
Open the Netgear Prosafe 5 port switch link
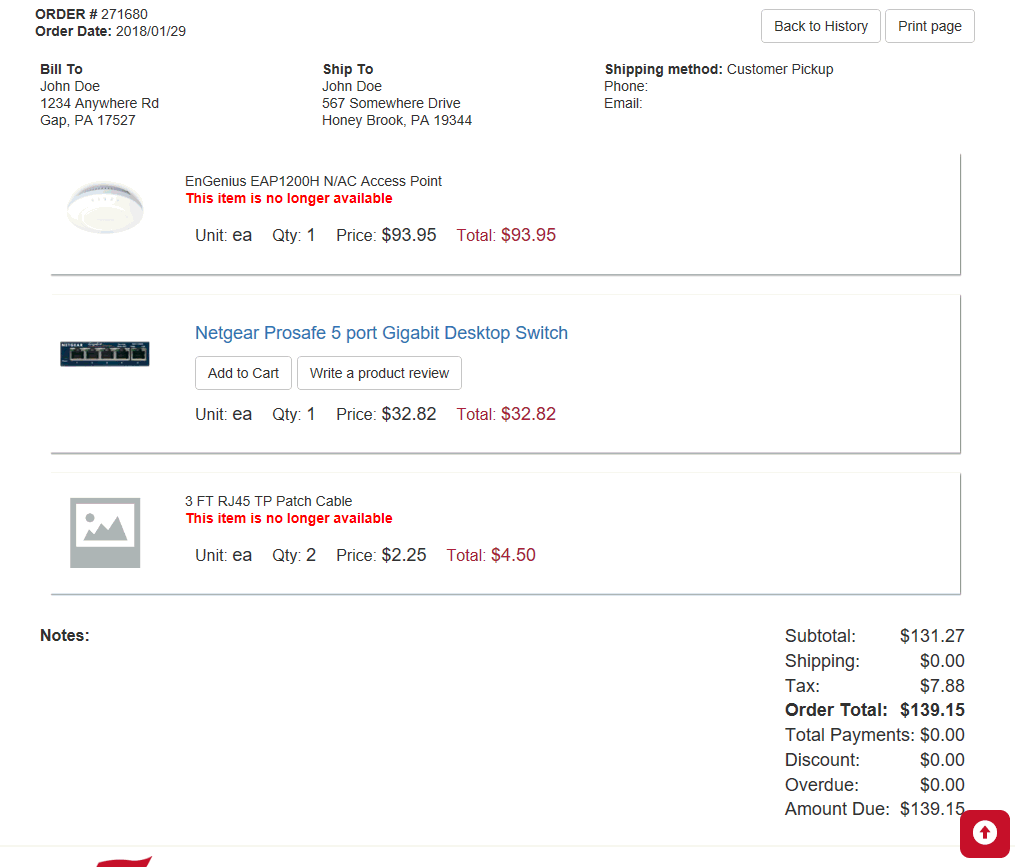coord(381,333)
